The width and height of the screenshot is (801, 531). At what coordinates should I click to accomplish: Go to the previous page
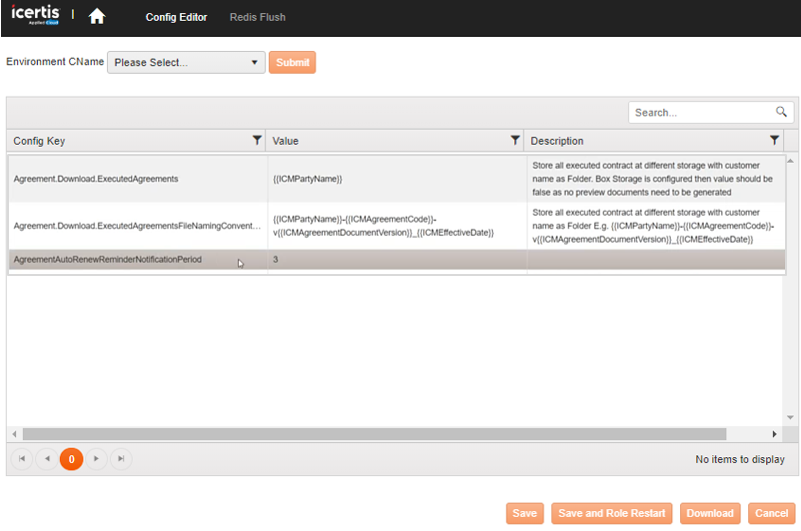coord(47,459)
